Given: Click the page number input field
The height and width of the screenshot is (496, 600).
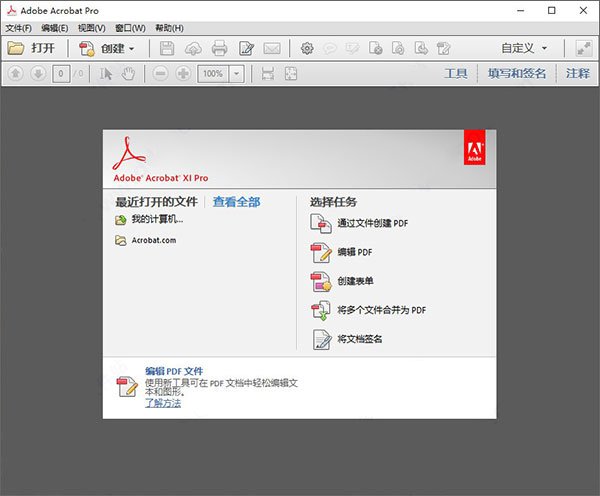Looking at the screenshot, I should (x=61, y=73).
